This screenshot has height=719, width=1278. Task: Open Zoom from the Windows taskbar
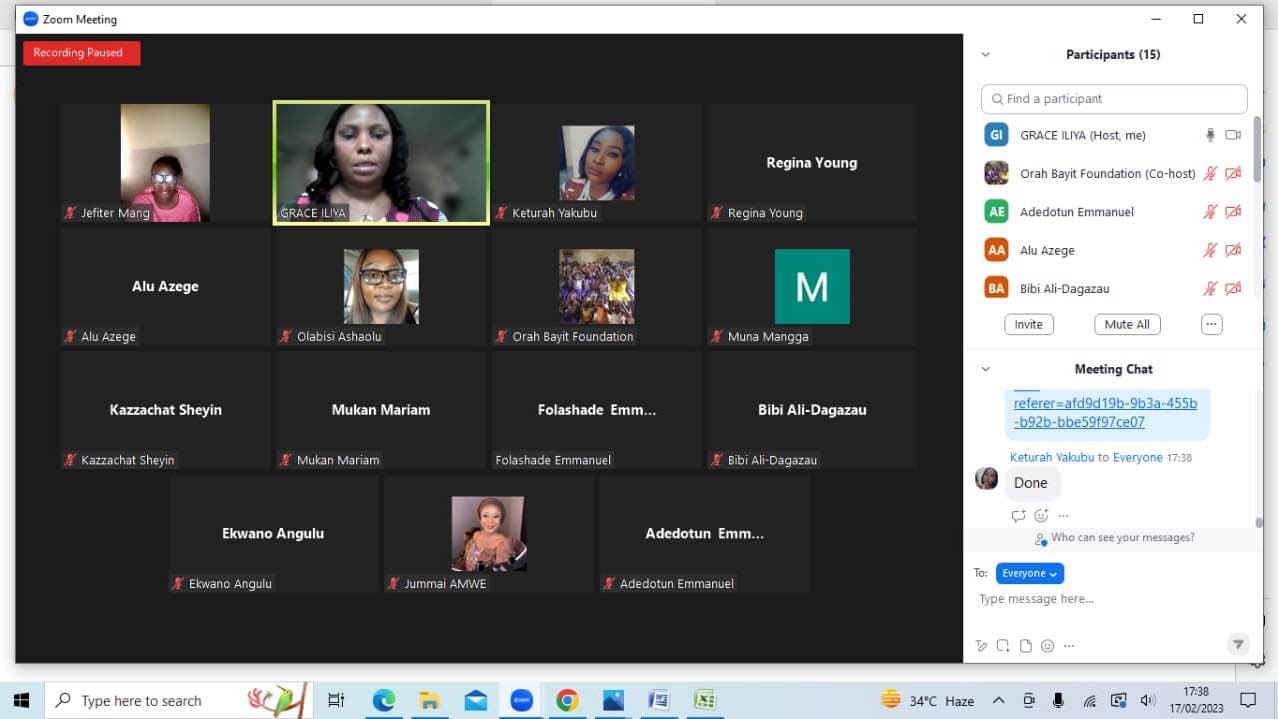521,700
